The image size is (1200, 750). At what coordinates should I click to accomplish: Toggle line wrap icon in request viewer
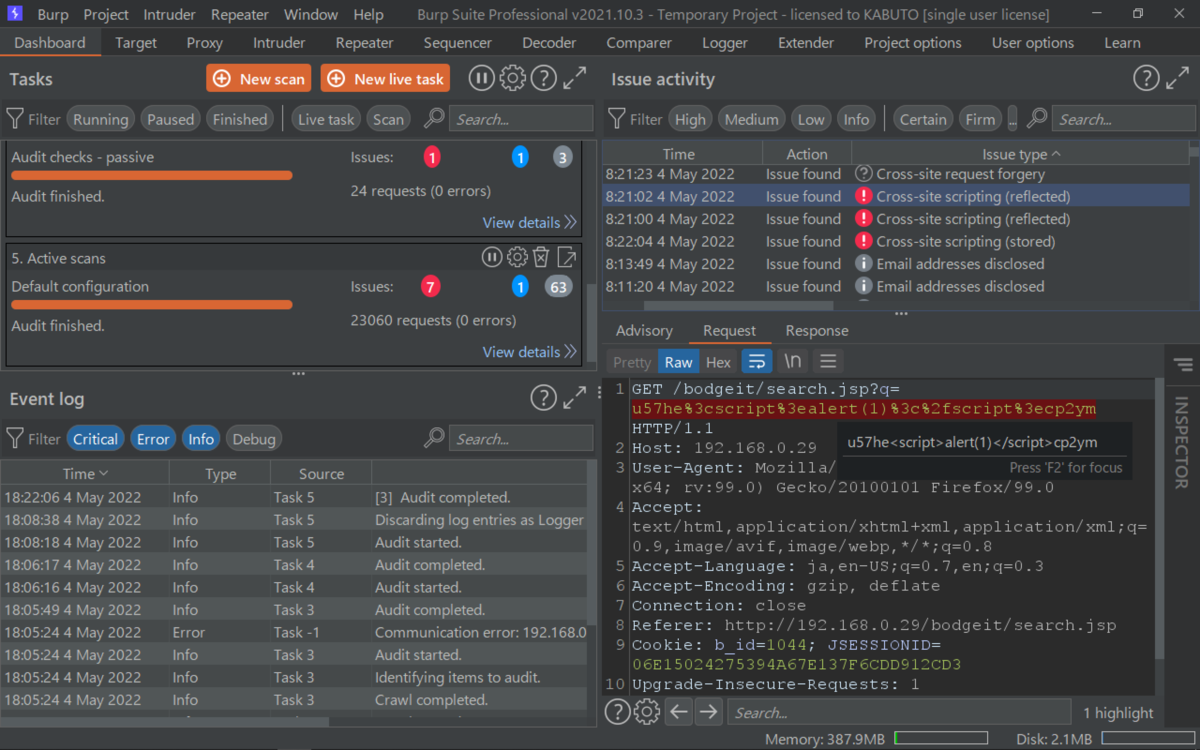click(757, 361)
